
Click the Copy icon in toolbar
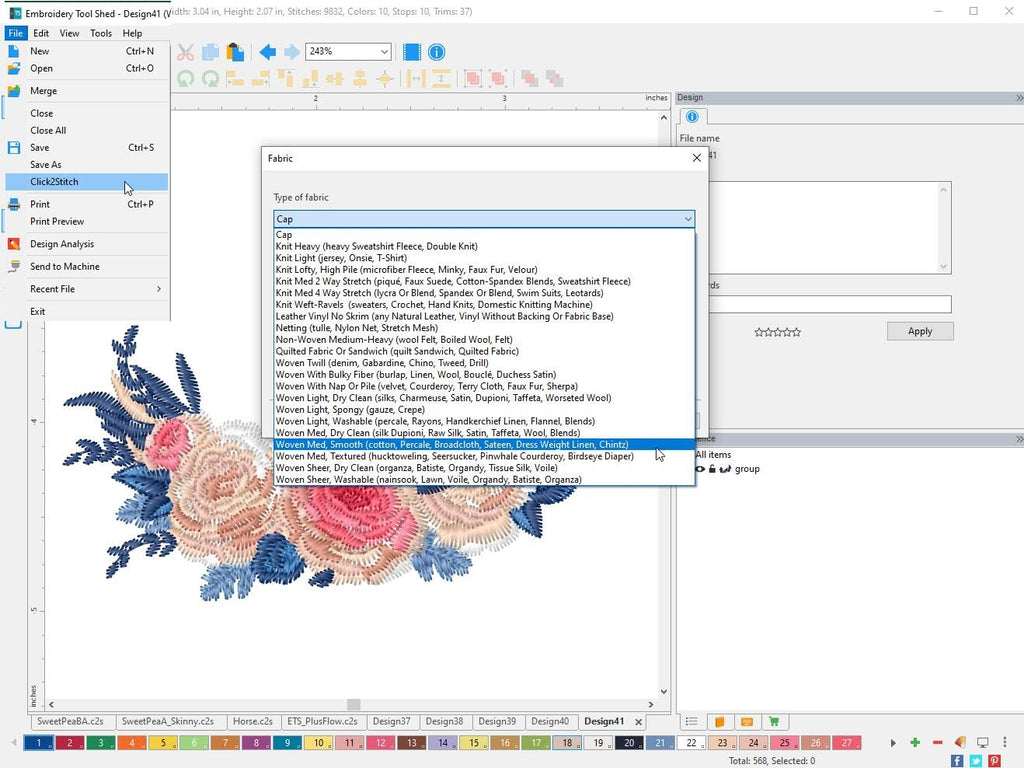pos(210,52)
